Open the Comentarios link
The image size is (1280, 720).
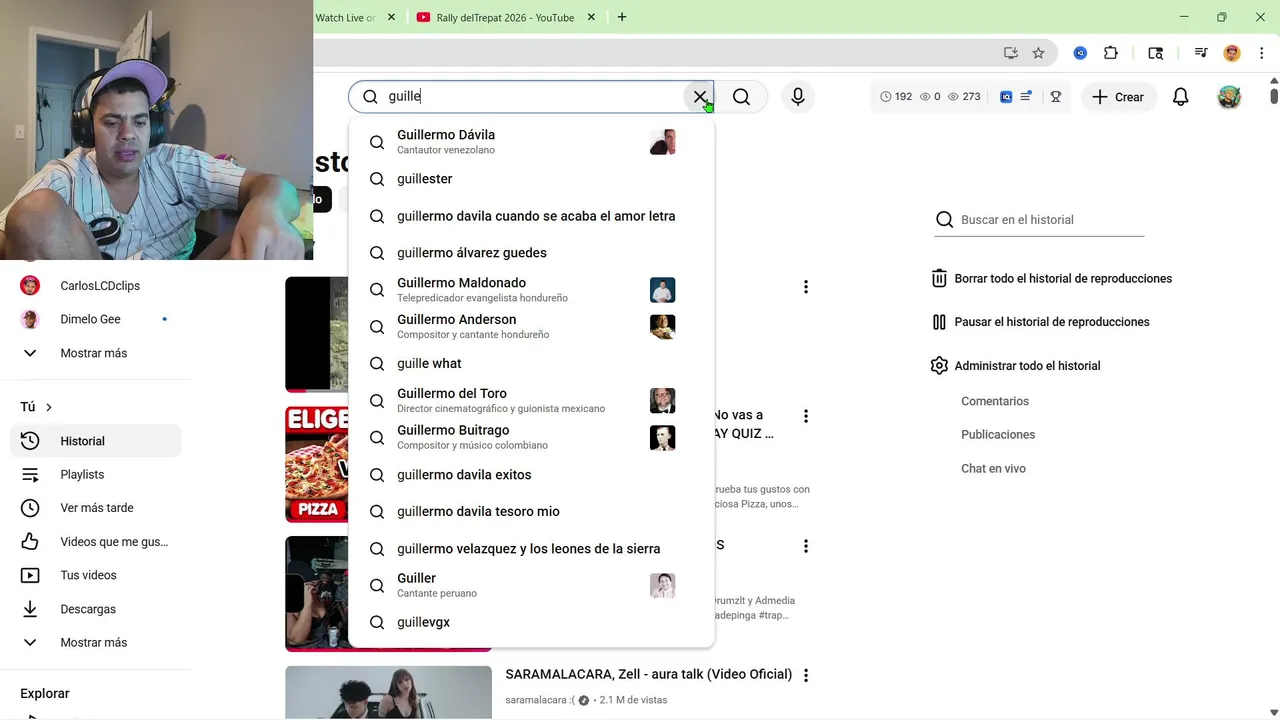coord(995,401)
